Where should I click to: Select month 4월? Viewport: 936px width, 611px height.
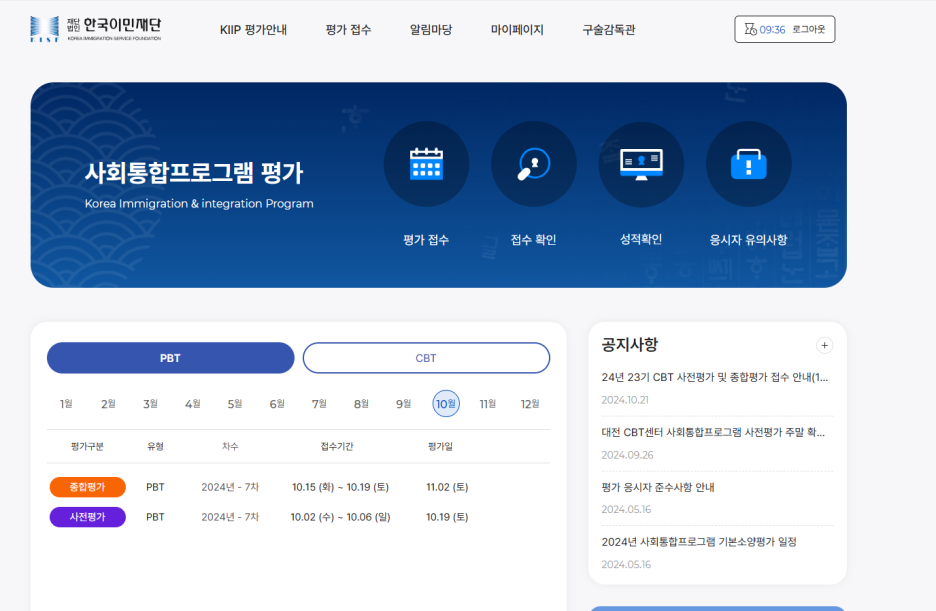coord(192,404)
